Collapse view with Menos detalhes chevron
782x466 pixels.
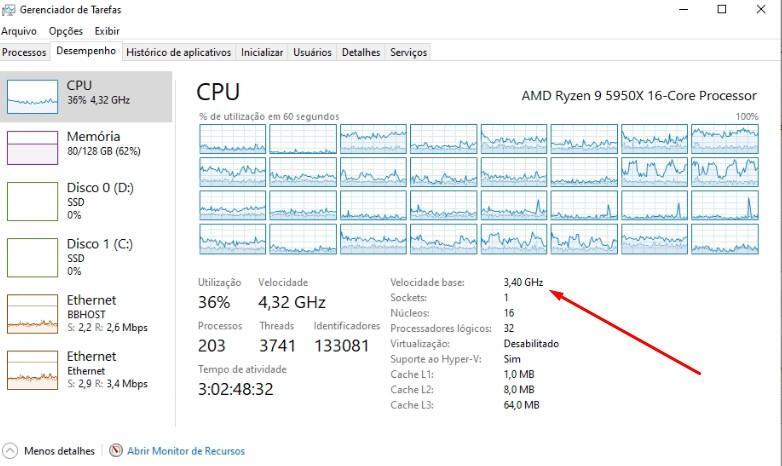9,451
